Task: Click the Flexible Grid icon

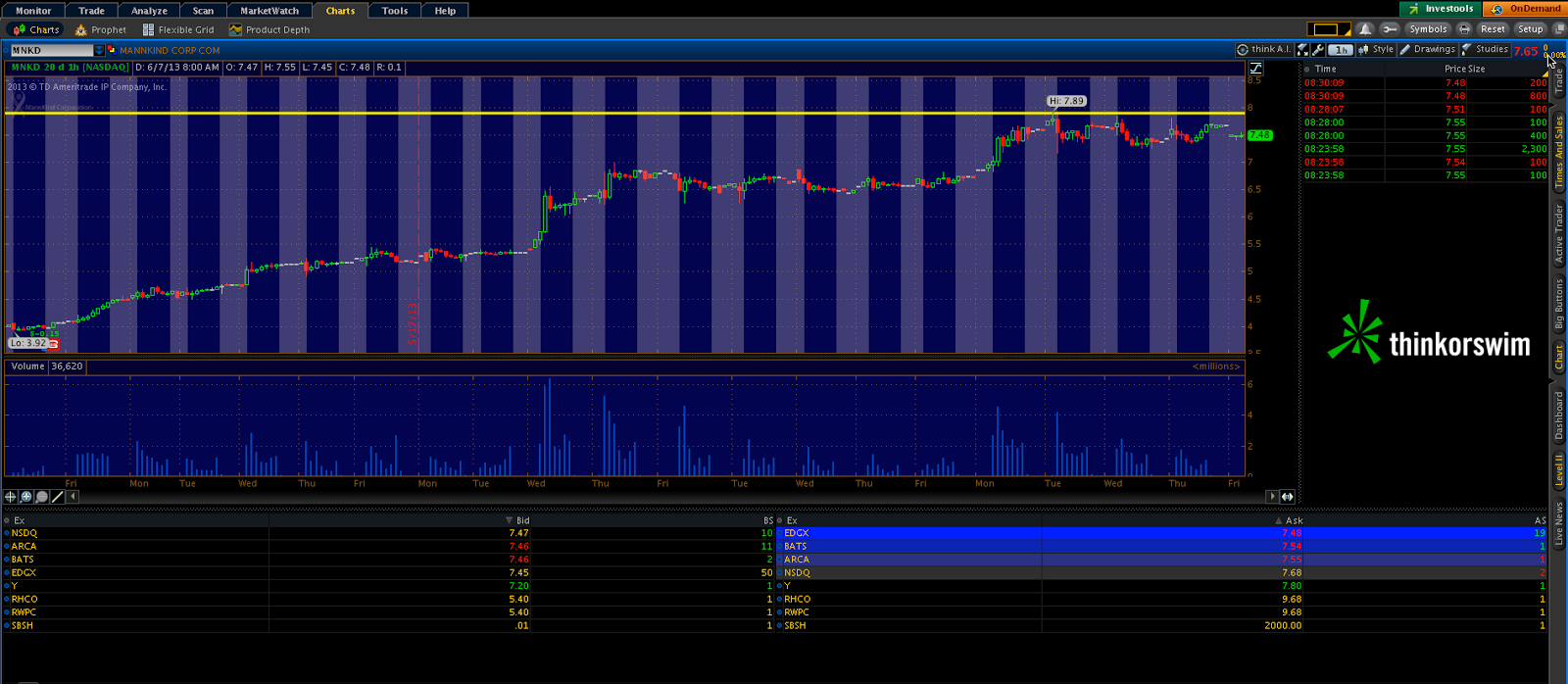Action: [x=148, y=30]
